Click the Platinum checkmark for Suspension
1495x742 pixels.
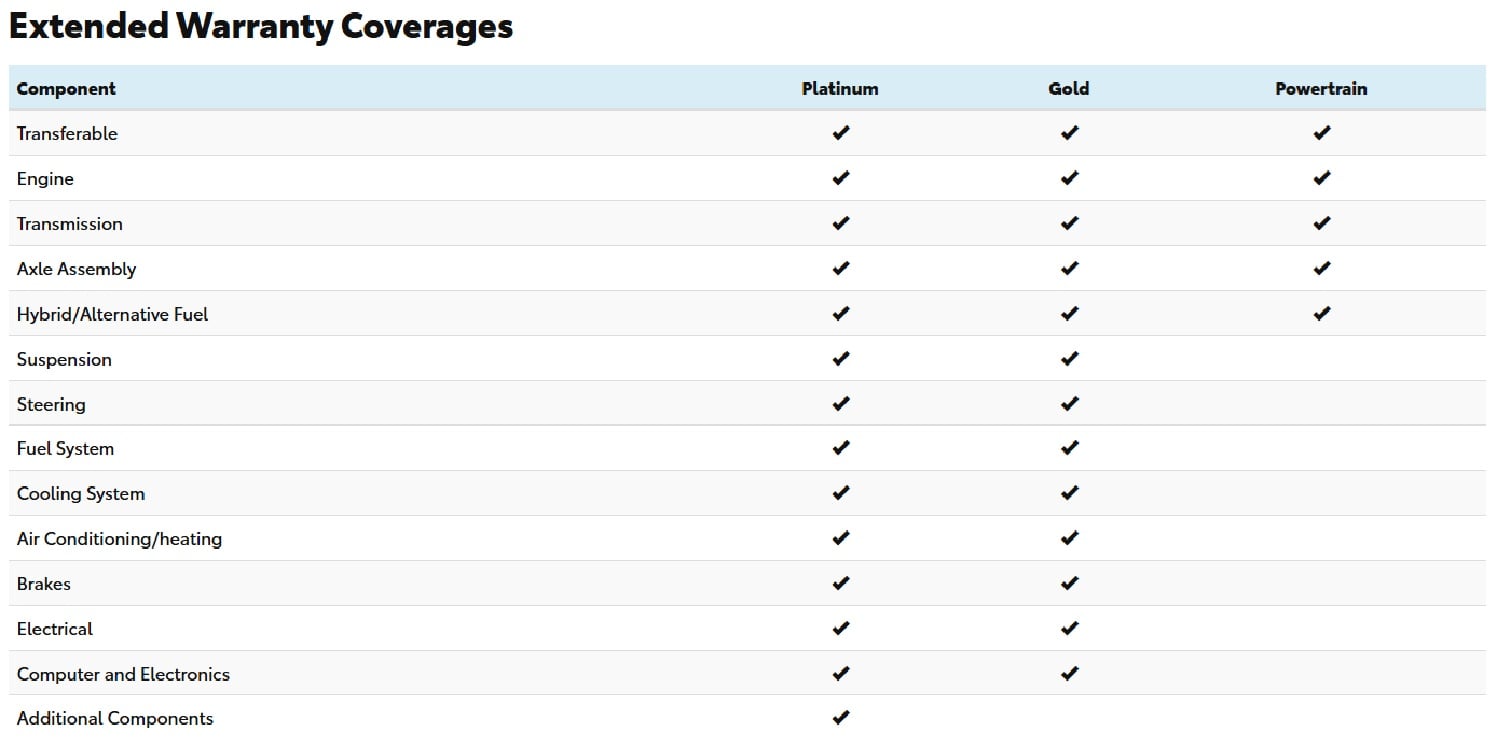click(840, 358)
